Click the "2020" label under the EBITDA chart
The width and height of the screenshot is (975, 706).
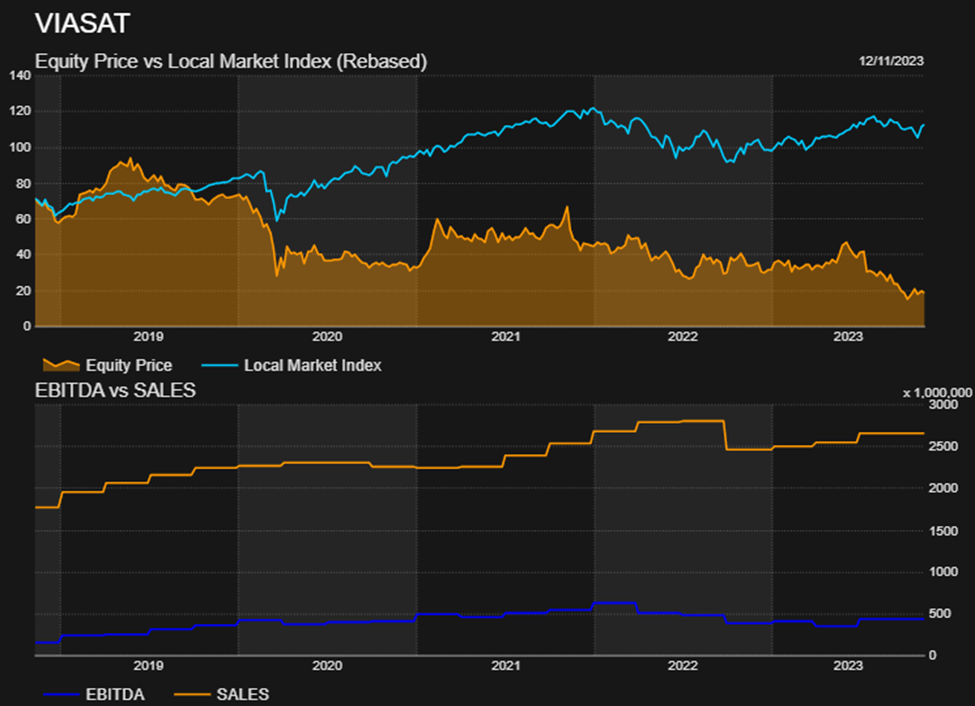[327, 666]
